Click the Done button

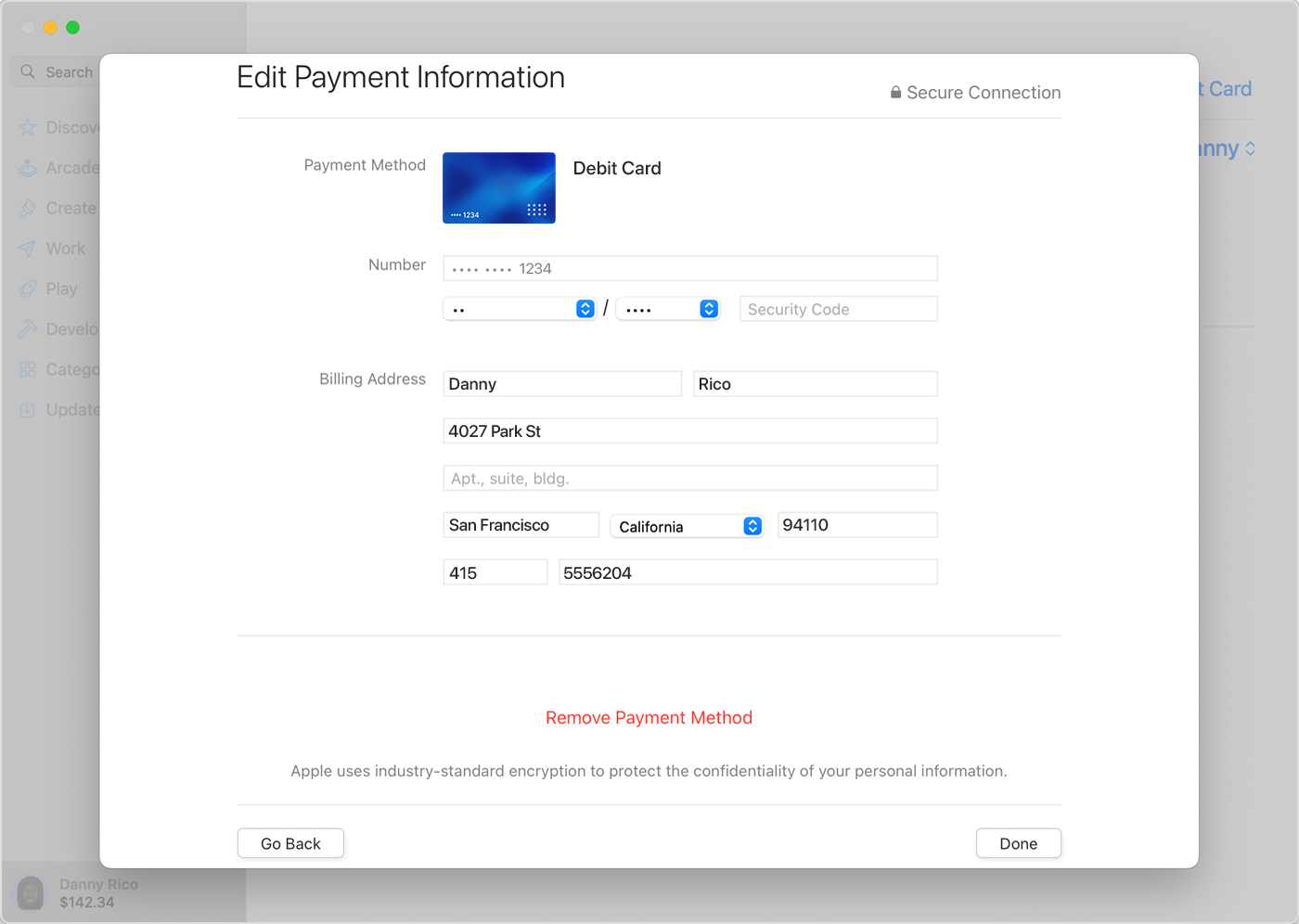[1018, 843]
